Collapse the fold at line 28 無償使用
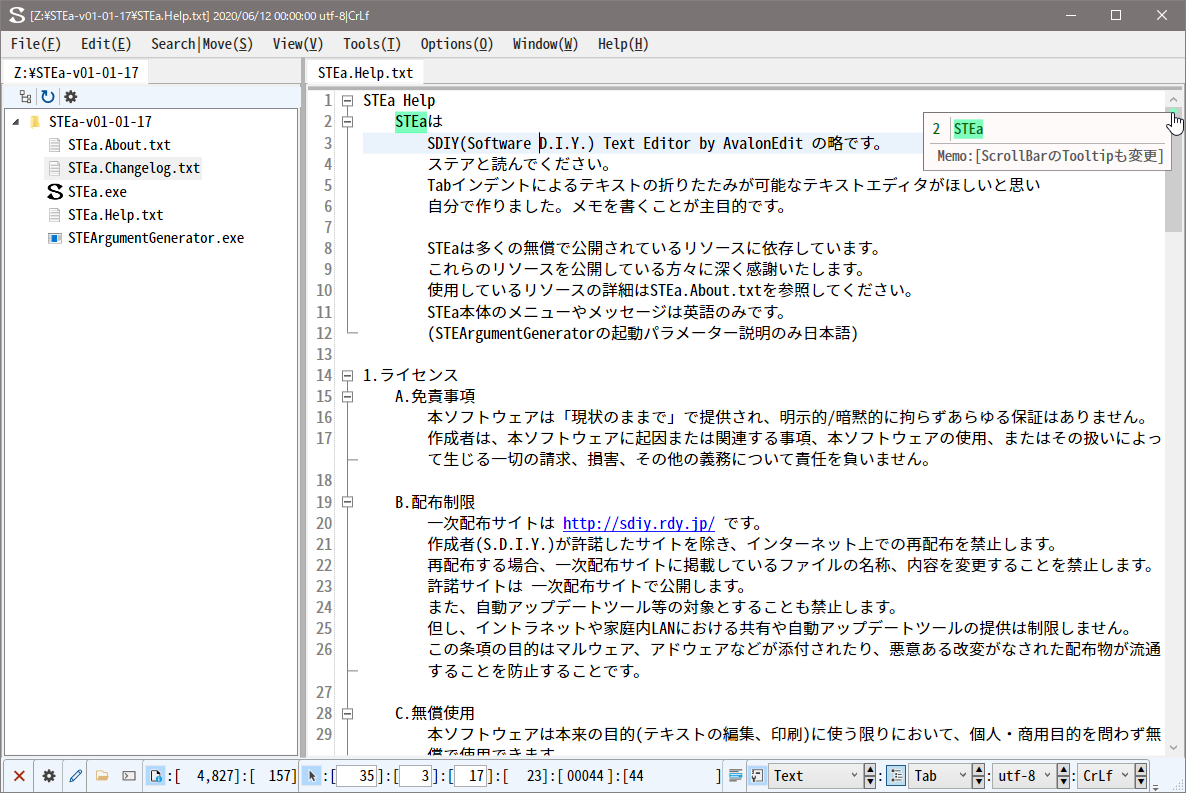 [347, 713]
